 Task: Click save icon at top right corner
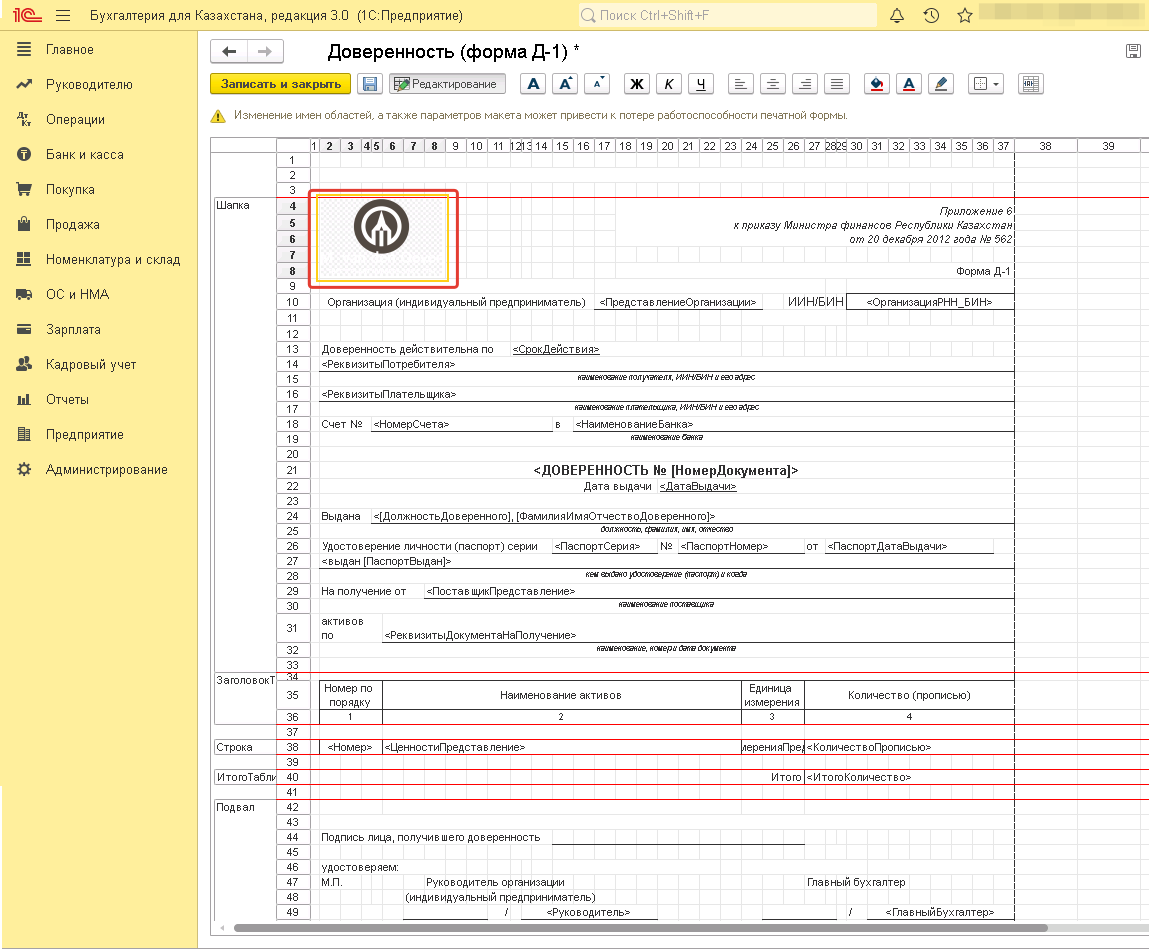(1133, 51)
